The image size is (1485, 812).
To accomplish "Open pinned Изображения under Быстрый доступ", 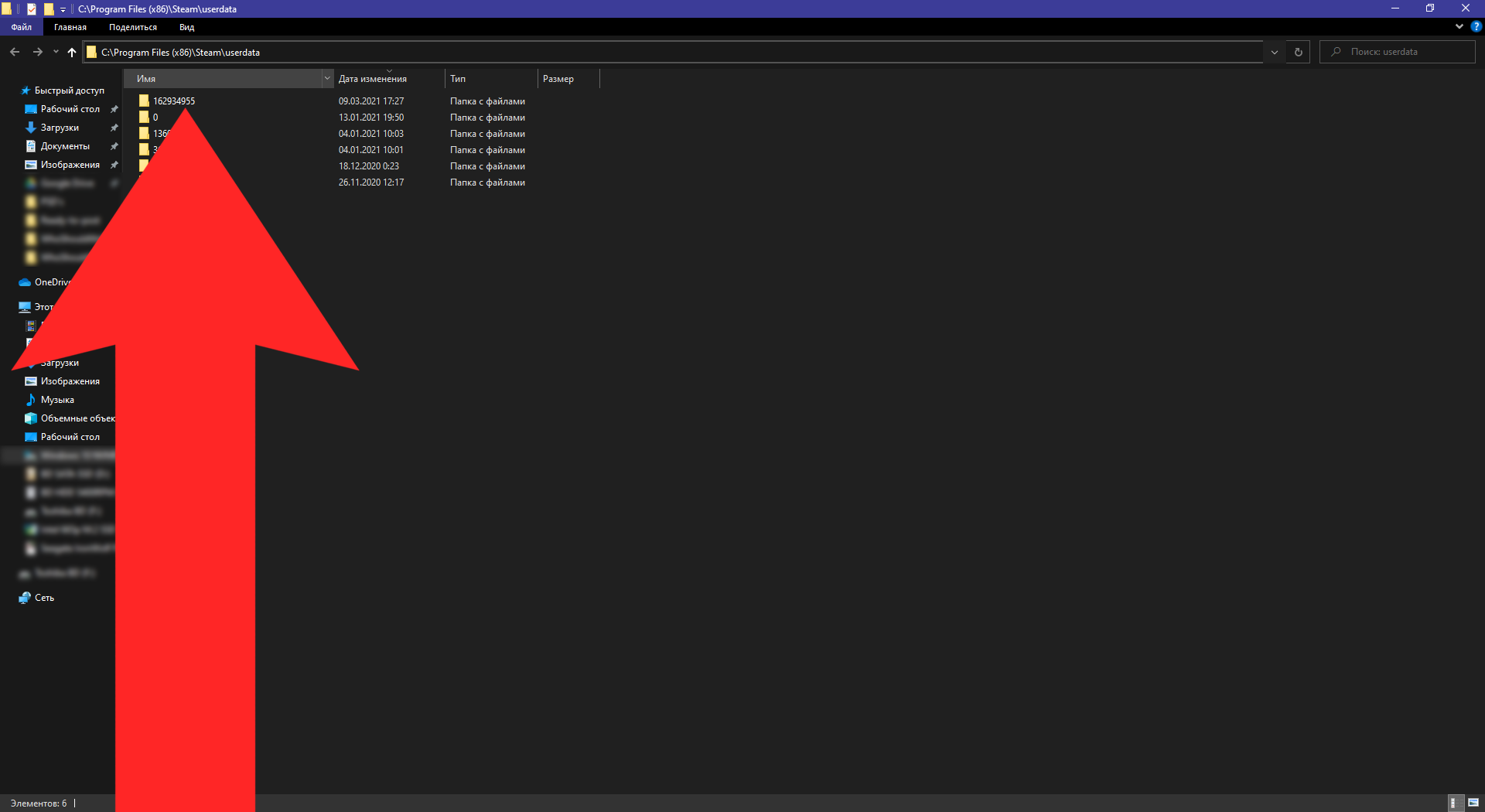I will pos(70,165).
